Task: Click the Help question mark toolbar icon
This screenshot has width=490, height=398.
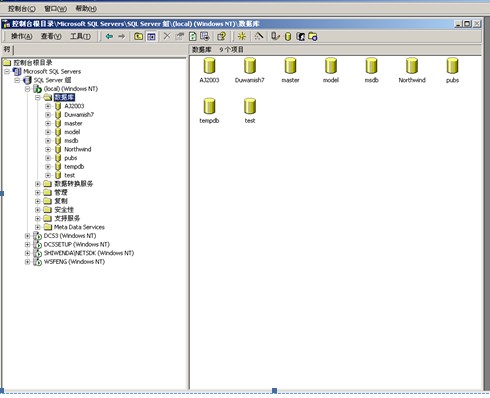Action: click(x=221, y=36)
